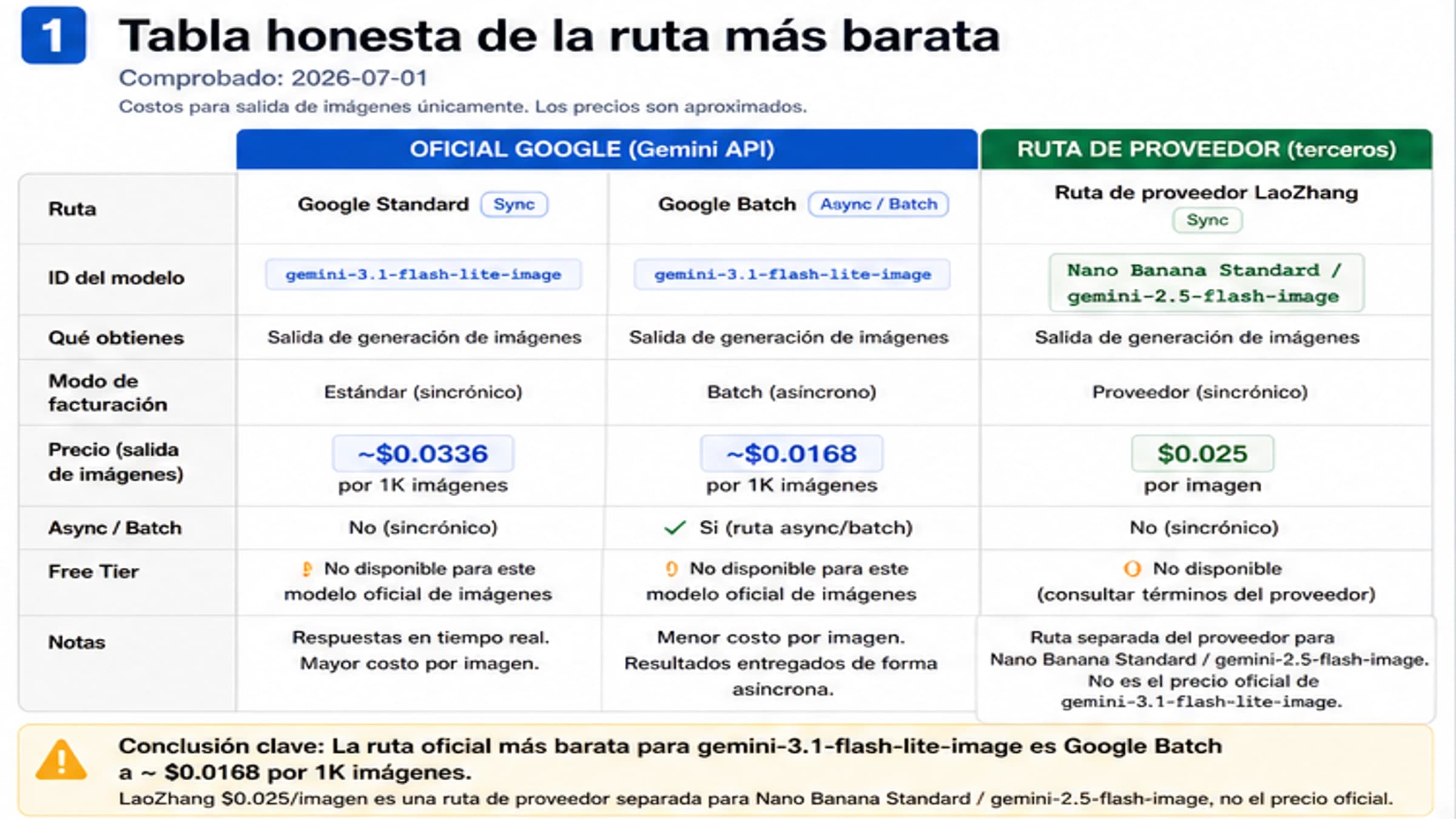1456x819 pixels.
Task: Click the green checkmark beside Si (ruta async/batch)
Action: pos(675,528)
